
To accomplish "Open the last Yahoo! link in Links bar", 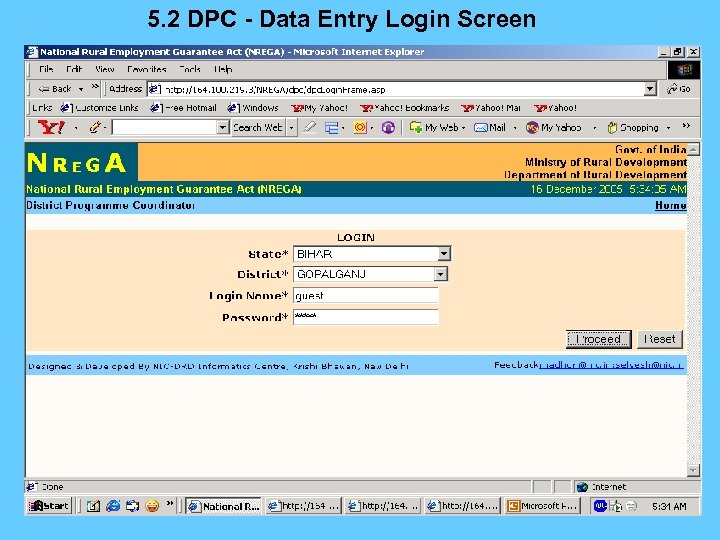I will [555, 108].
